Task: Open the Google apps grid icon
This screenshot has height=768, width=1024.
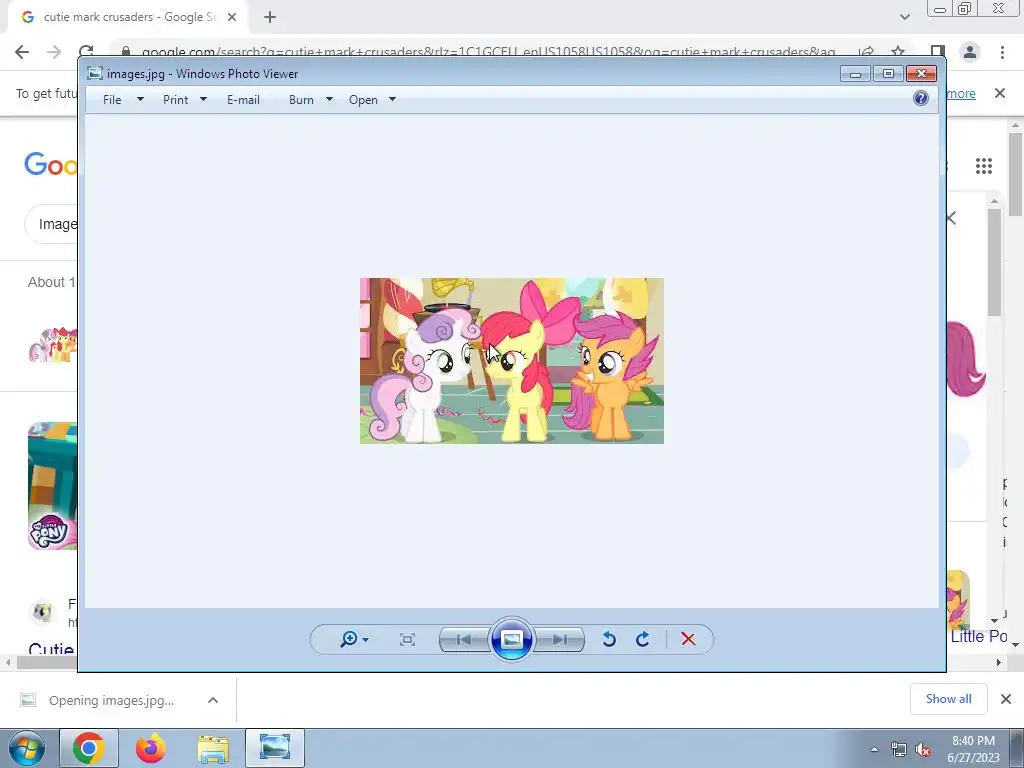Action: tap(984, 166)
